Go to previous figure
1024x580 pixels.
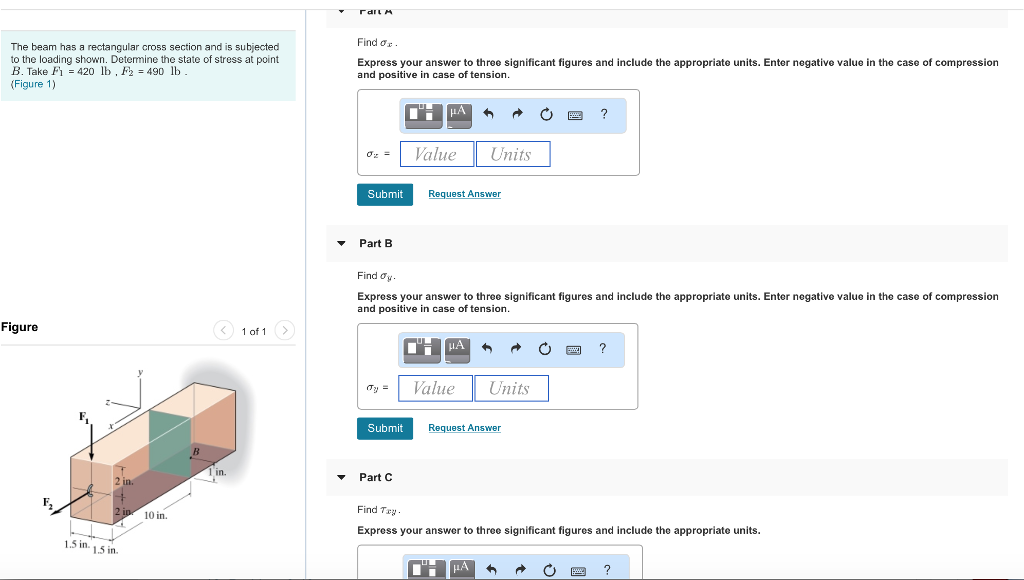(223, 330)
